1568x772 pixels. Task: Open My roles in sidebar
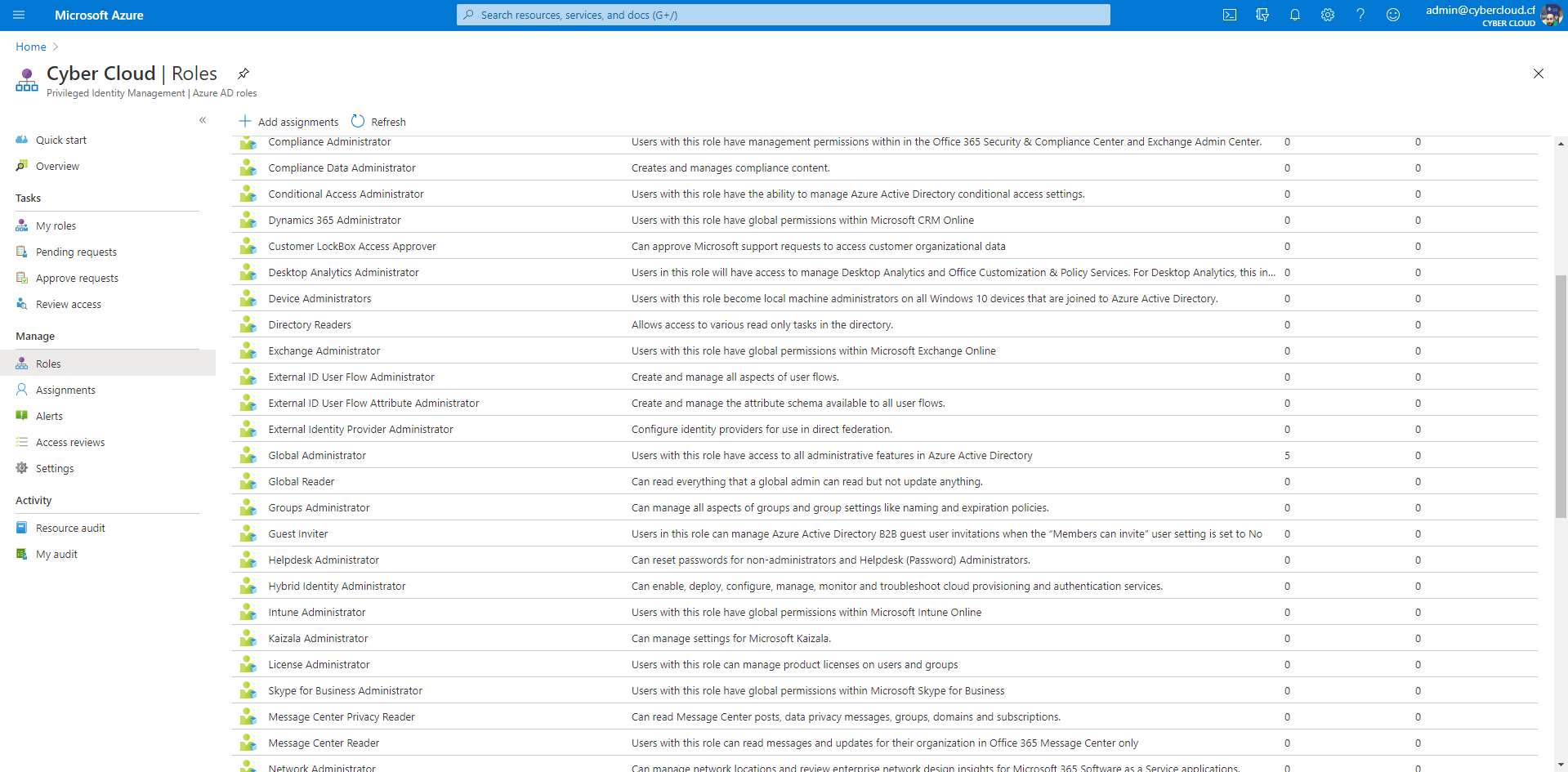pyautogui.click(x=56, y=225)
